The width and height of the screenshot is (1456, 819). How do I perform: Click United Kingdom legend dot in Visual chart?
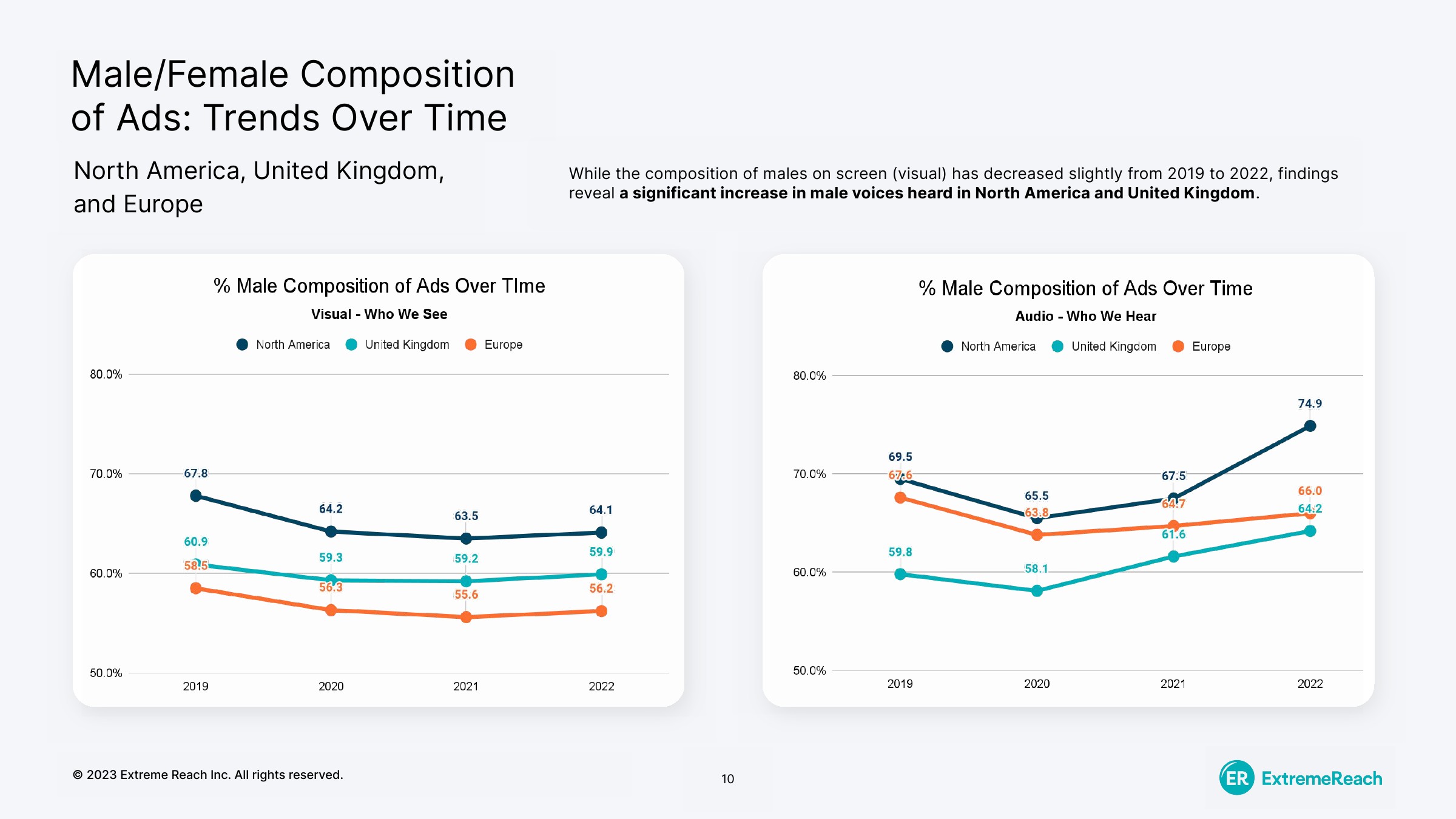pyautogui.click(x=351, y=345)
